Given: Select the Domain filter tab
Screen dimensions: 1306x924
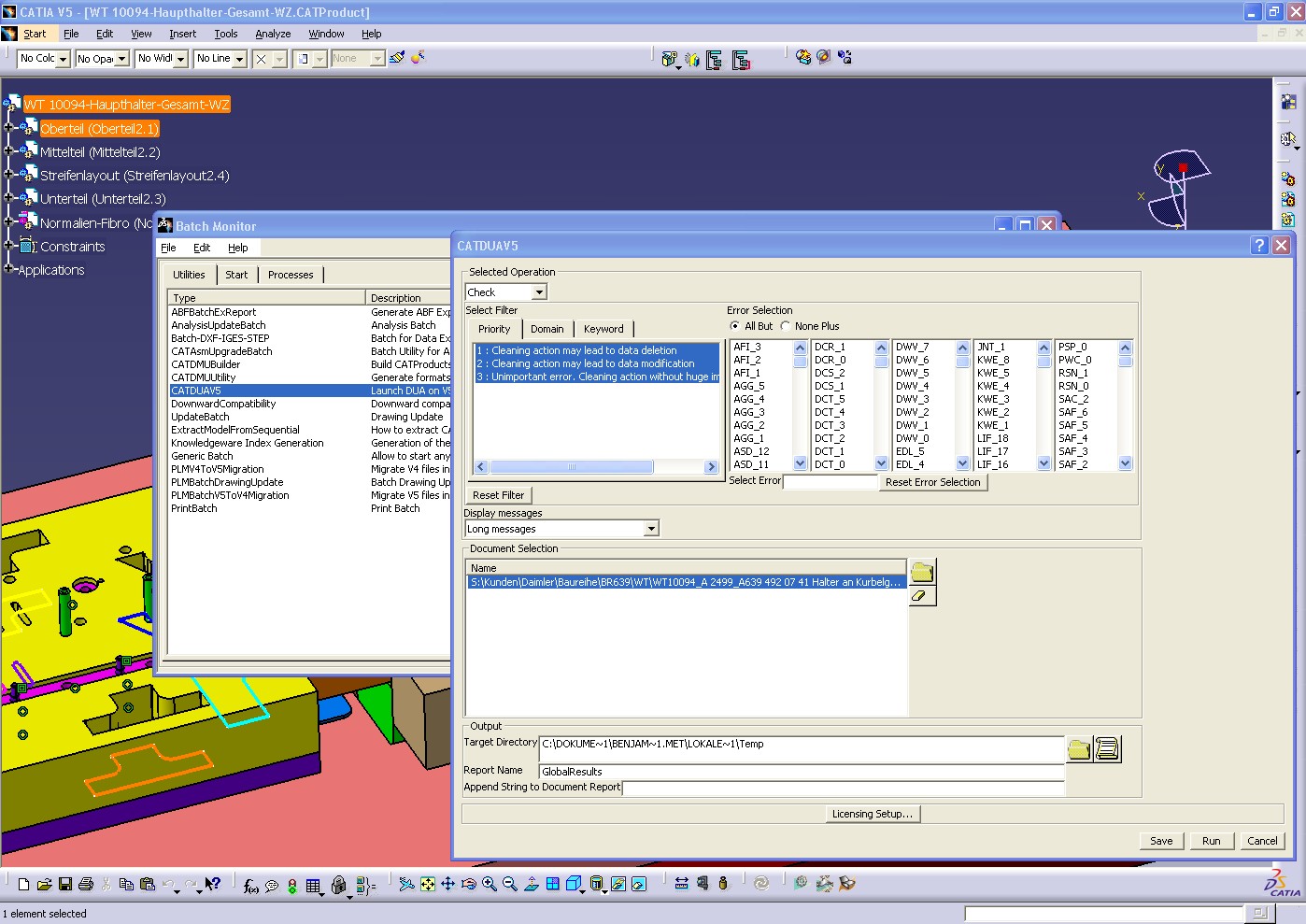Looking at the screenshot, I should coord(547,329).
